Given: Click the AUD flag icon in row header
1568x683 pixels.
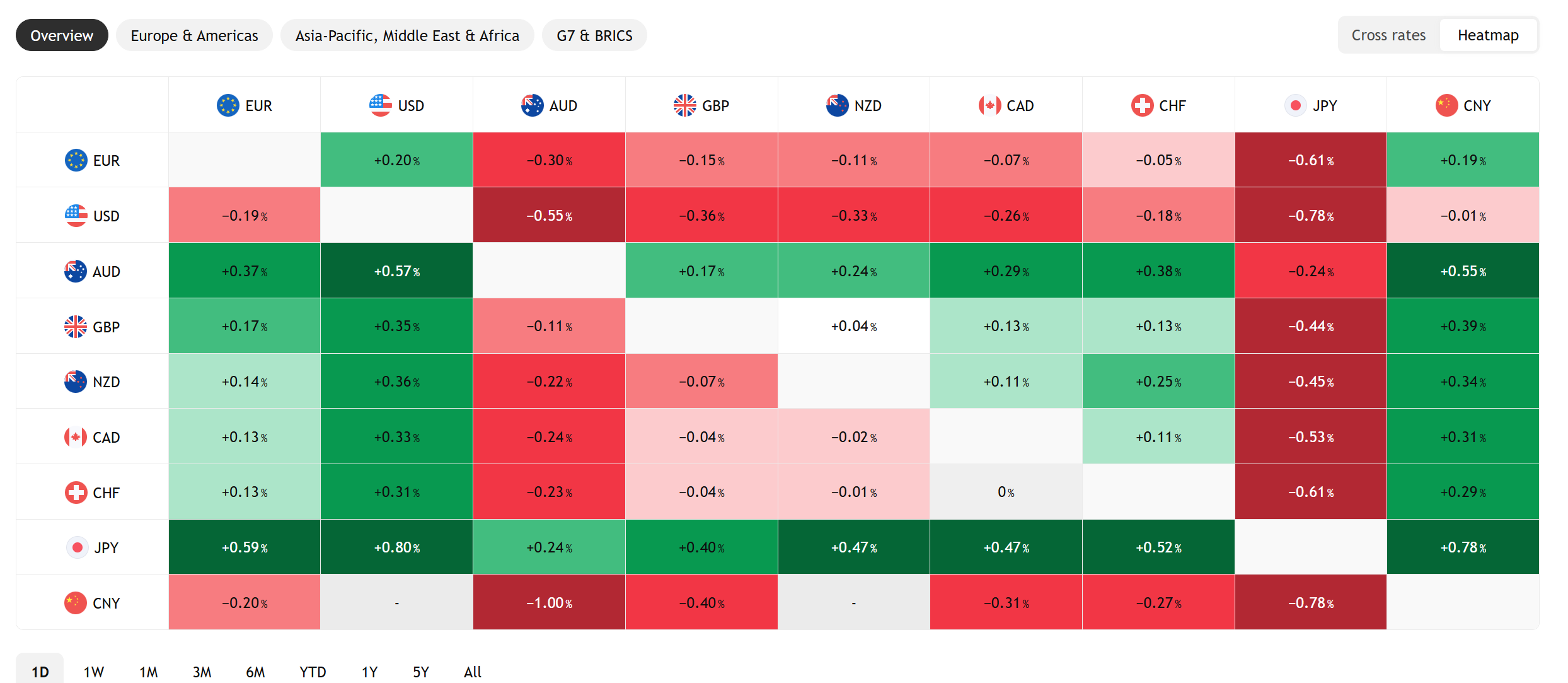Looking at the screenshot, I should [x=75, y=271].
